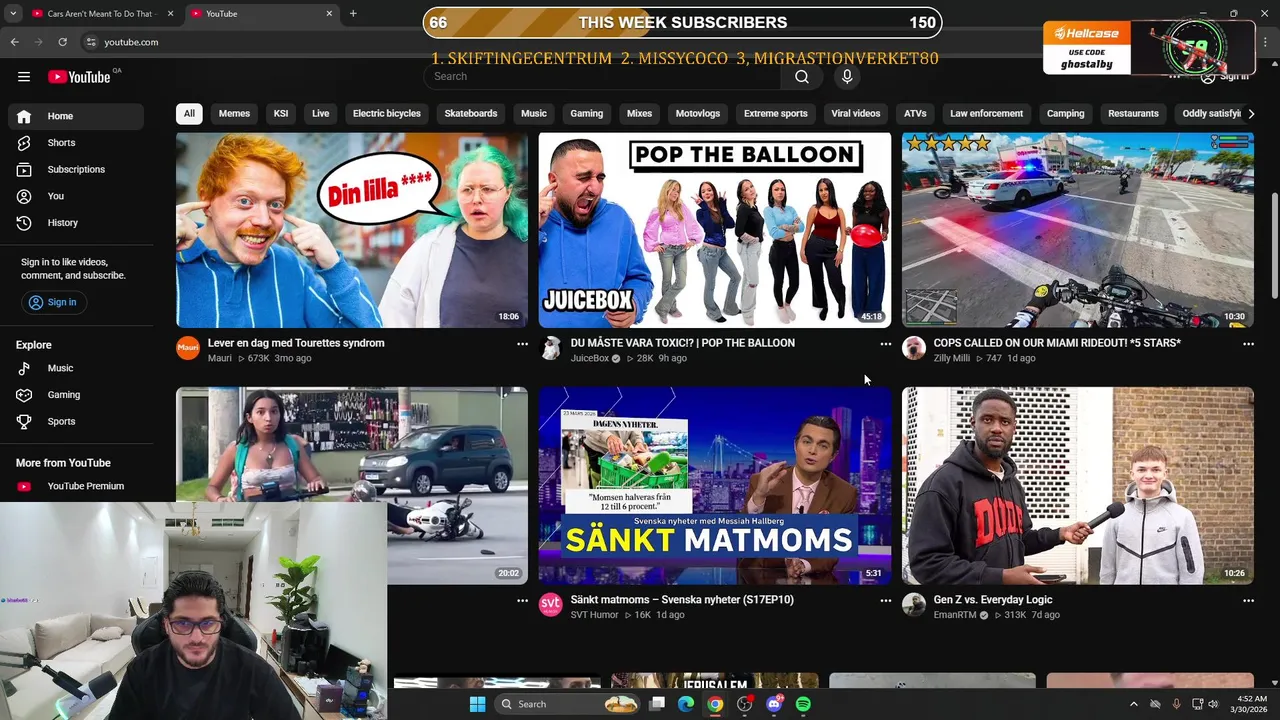Filter by Mixes chip
Screen dimensions: 1280x720
click(639, 113)
